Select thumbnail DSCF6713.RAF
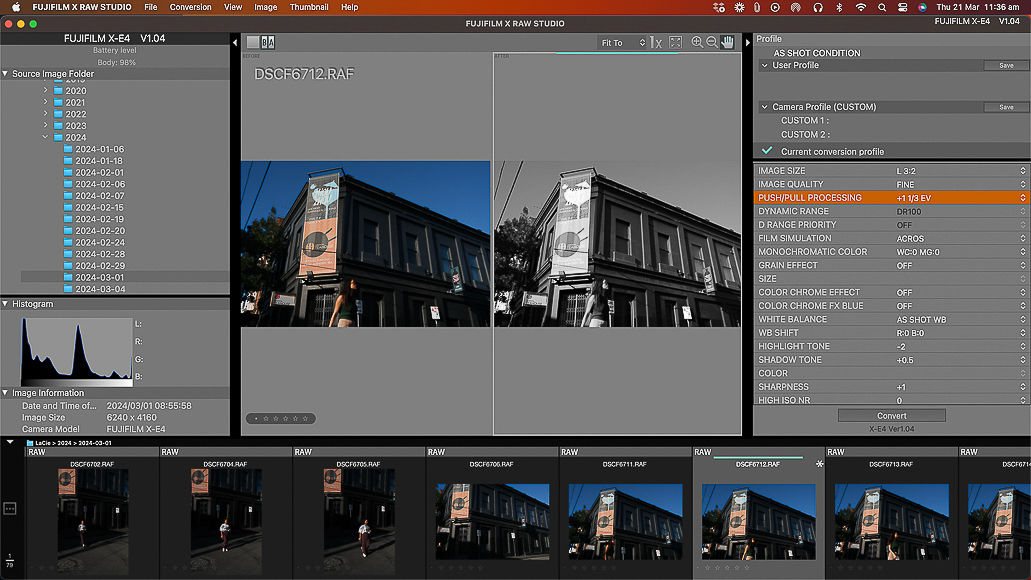Image resolution: width=1031 pixels, height=580 pixels. (892, 522)
